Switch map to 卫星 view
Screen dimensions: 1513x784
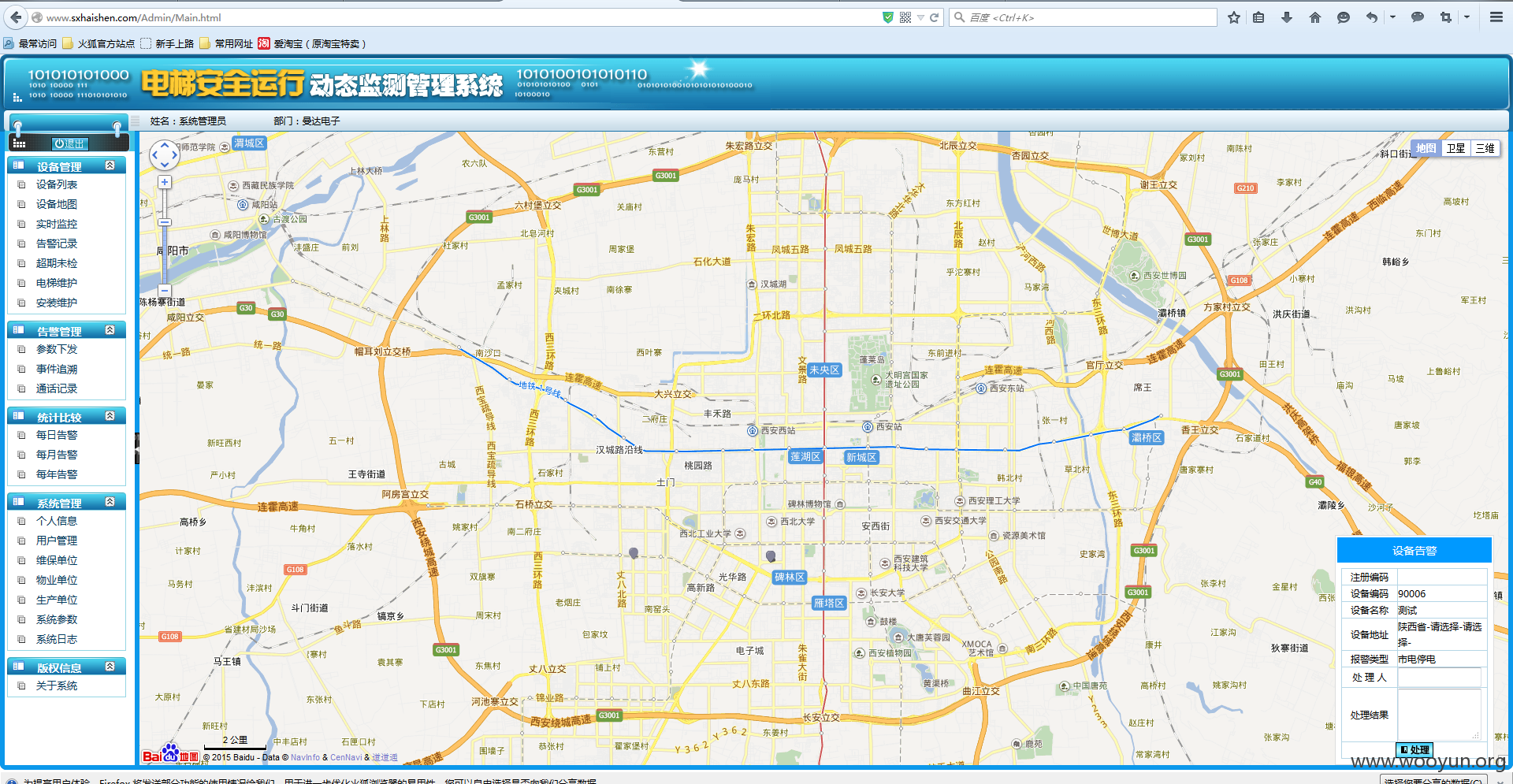(x=1455, y=148)
